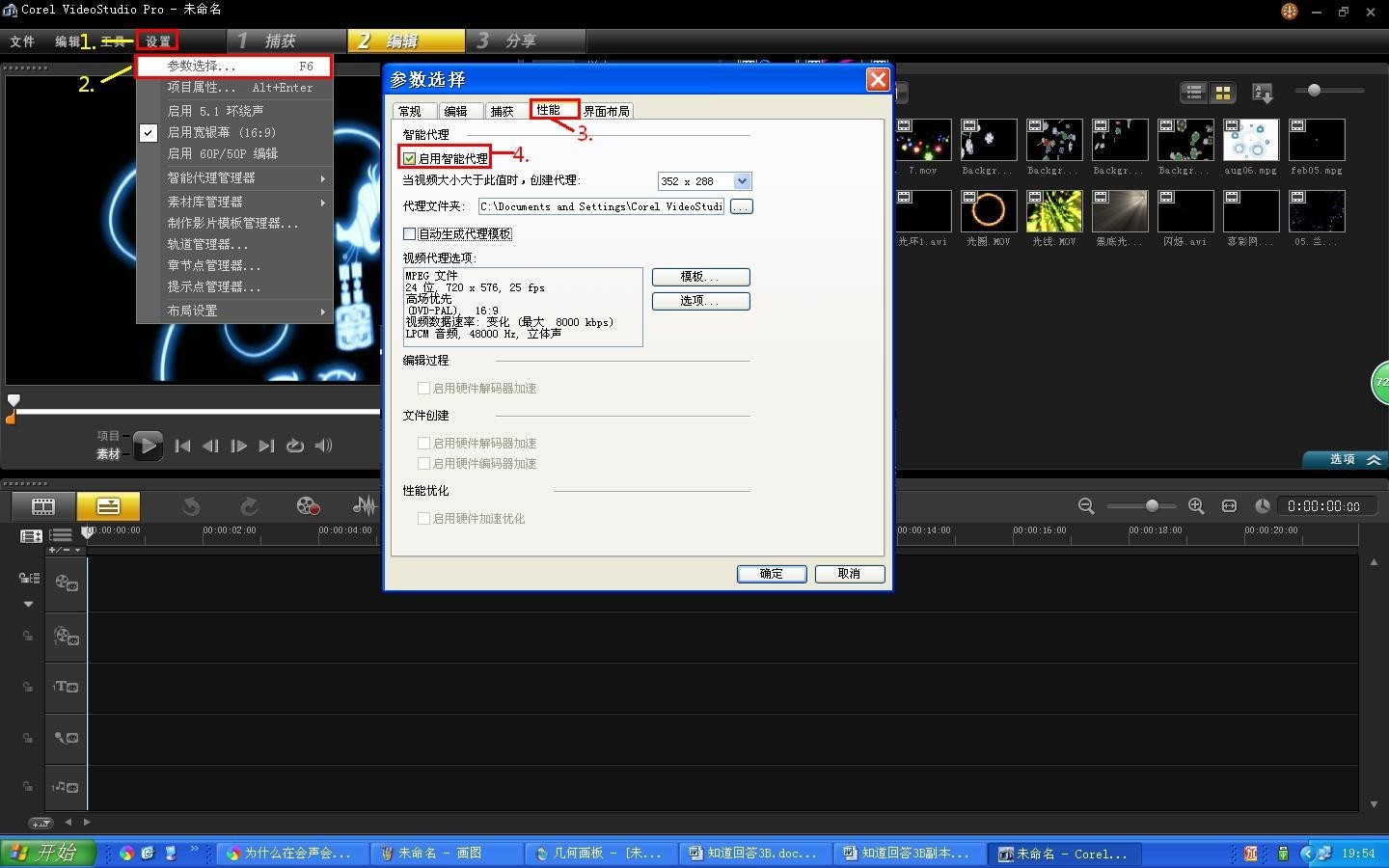Viewport: 1389px width, 868px height.
Task: Browse proxy folder with ... button
Action: tap(741, 206)
